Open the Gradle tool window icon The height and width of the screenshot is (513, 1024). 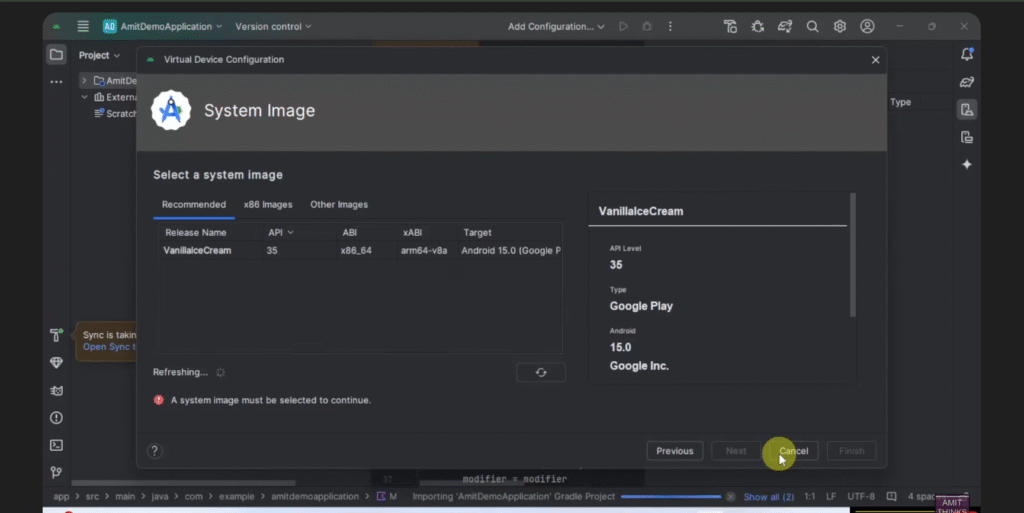(967, 82)
